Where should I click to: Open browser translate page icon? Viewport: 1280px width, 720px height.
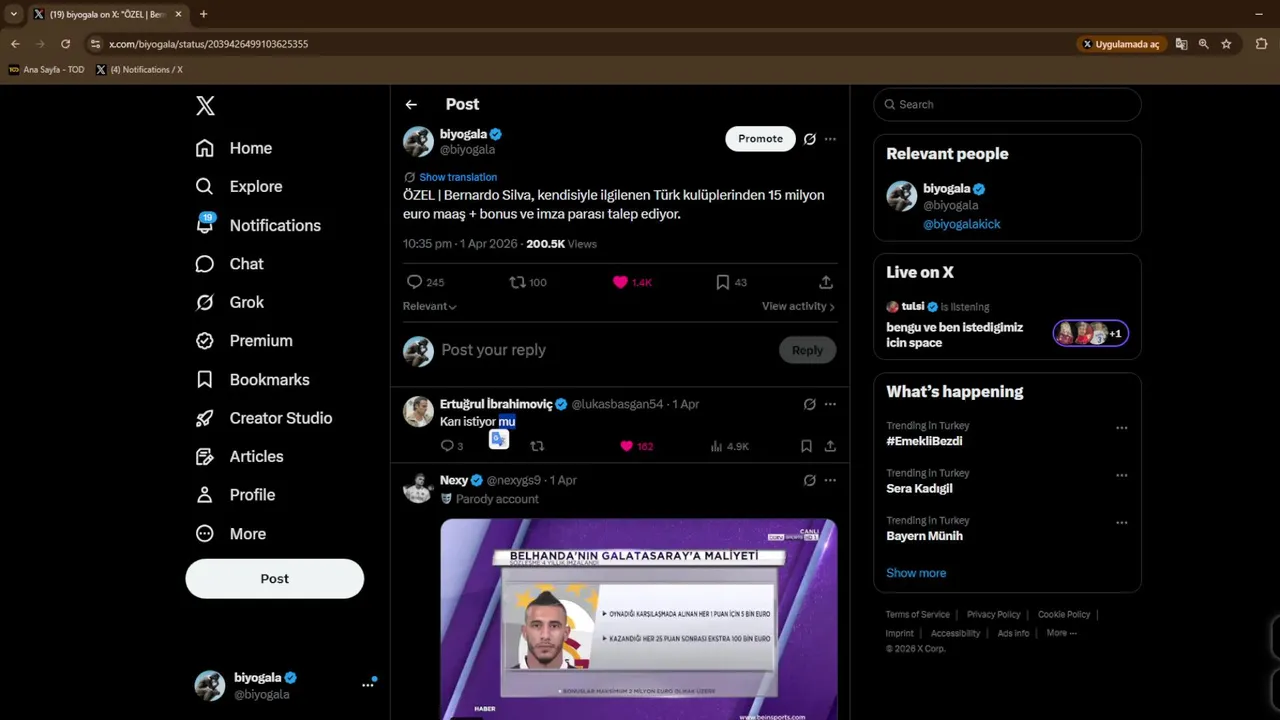pyautogui.click(x=1181, y=44)
